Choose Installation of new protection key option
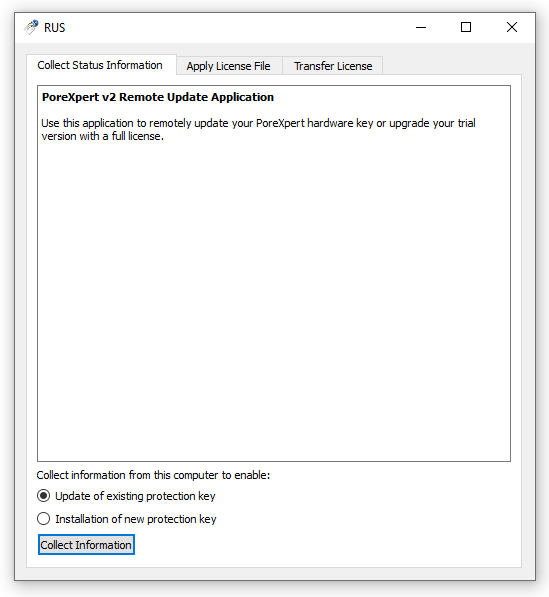This screenshot has width=549, height=597. (x=126, y=519)
